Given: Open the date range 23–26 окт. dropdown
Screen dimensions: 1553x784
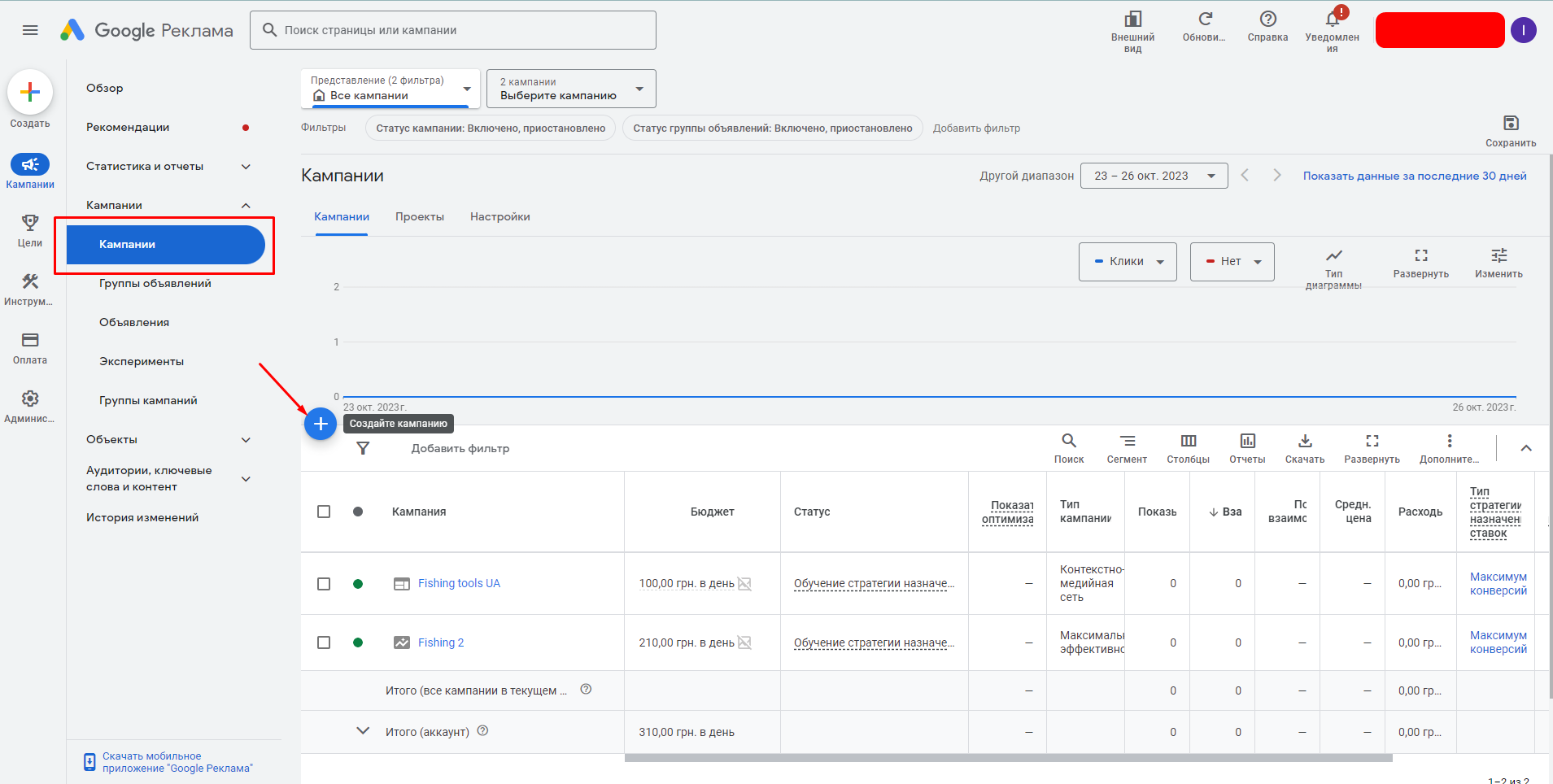Looking at the screenshot, I should coord(1154,176).
